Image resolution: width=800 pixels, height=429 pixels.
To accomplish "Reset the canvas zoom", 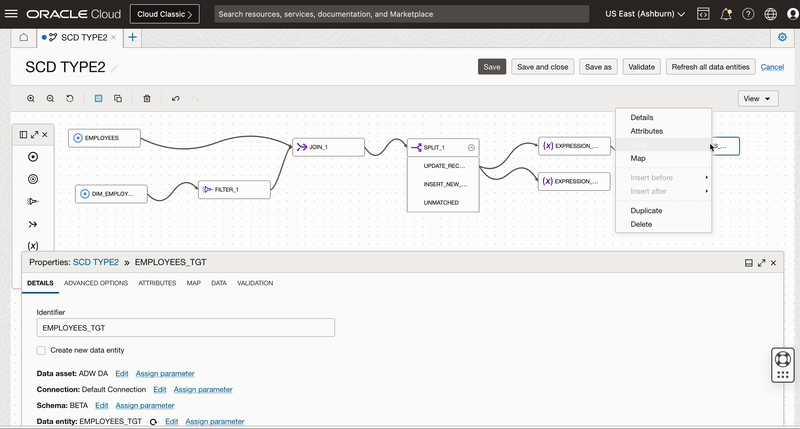I will point(70,98).
